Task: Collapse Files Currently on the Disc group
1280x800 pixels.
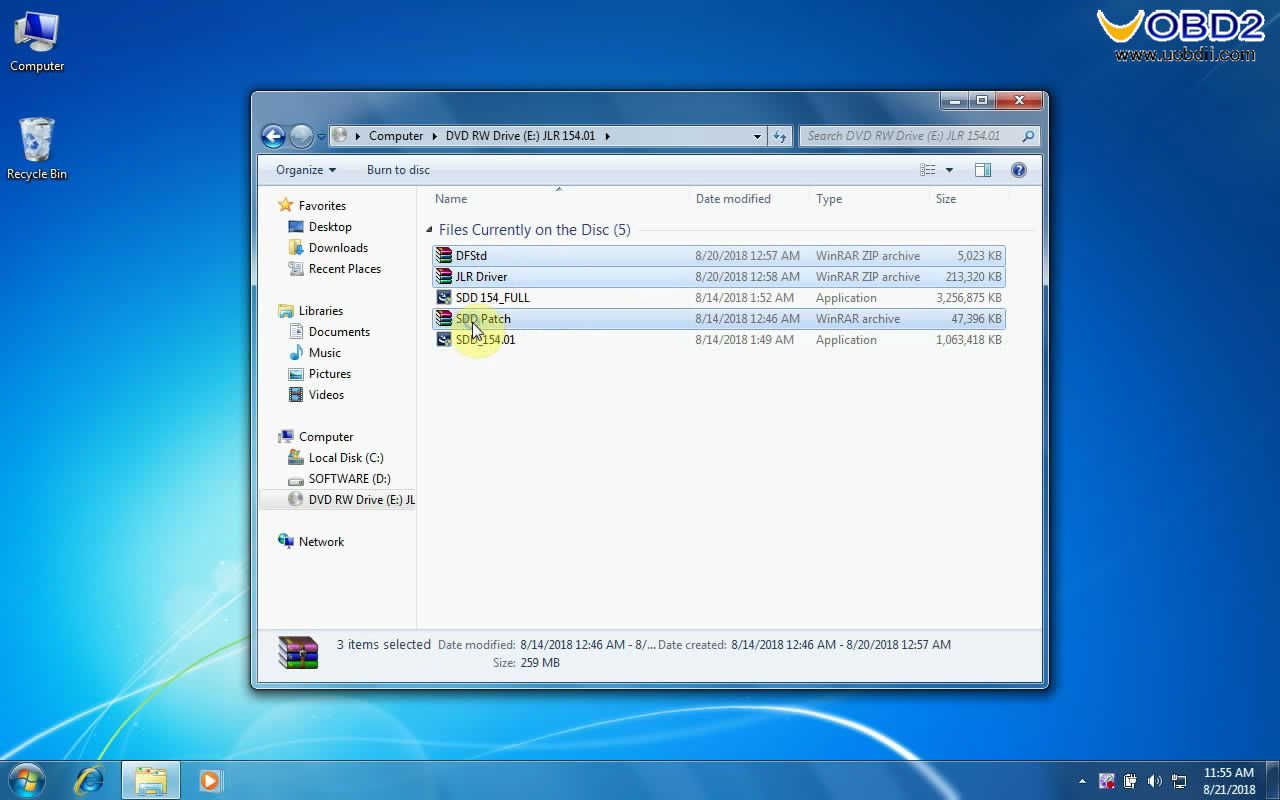Action: 430,230
